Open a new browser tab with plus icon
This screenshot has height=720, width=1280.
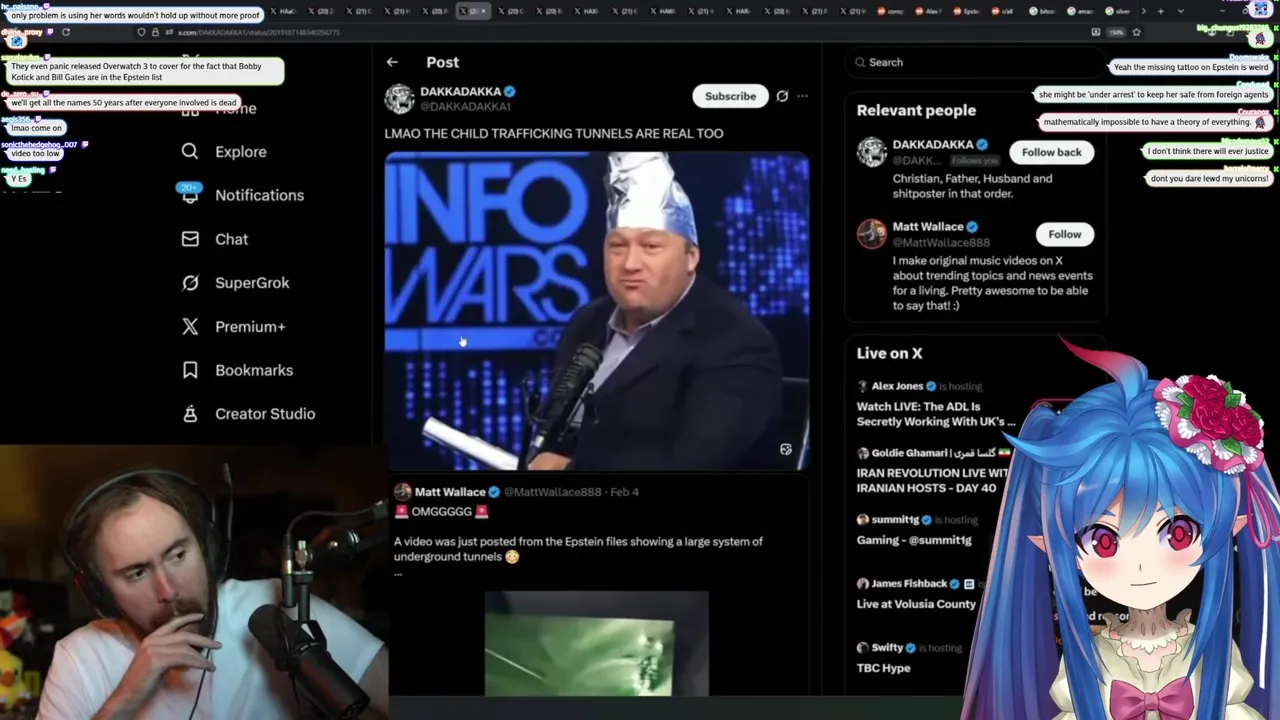click(1160, 11)
